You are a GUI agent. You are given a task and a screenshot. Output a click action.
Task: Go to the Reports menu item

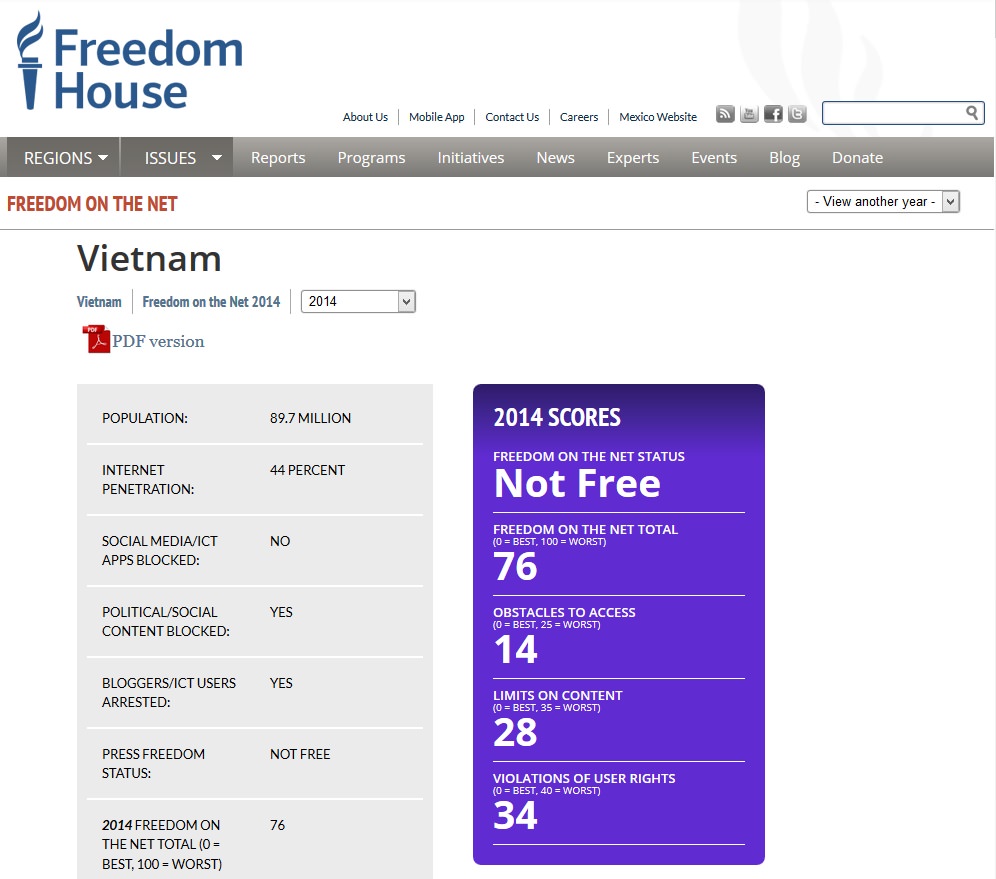tap(278, 158)
